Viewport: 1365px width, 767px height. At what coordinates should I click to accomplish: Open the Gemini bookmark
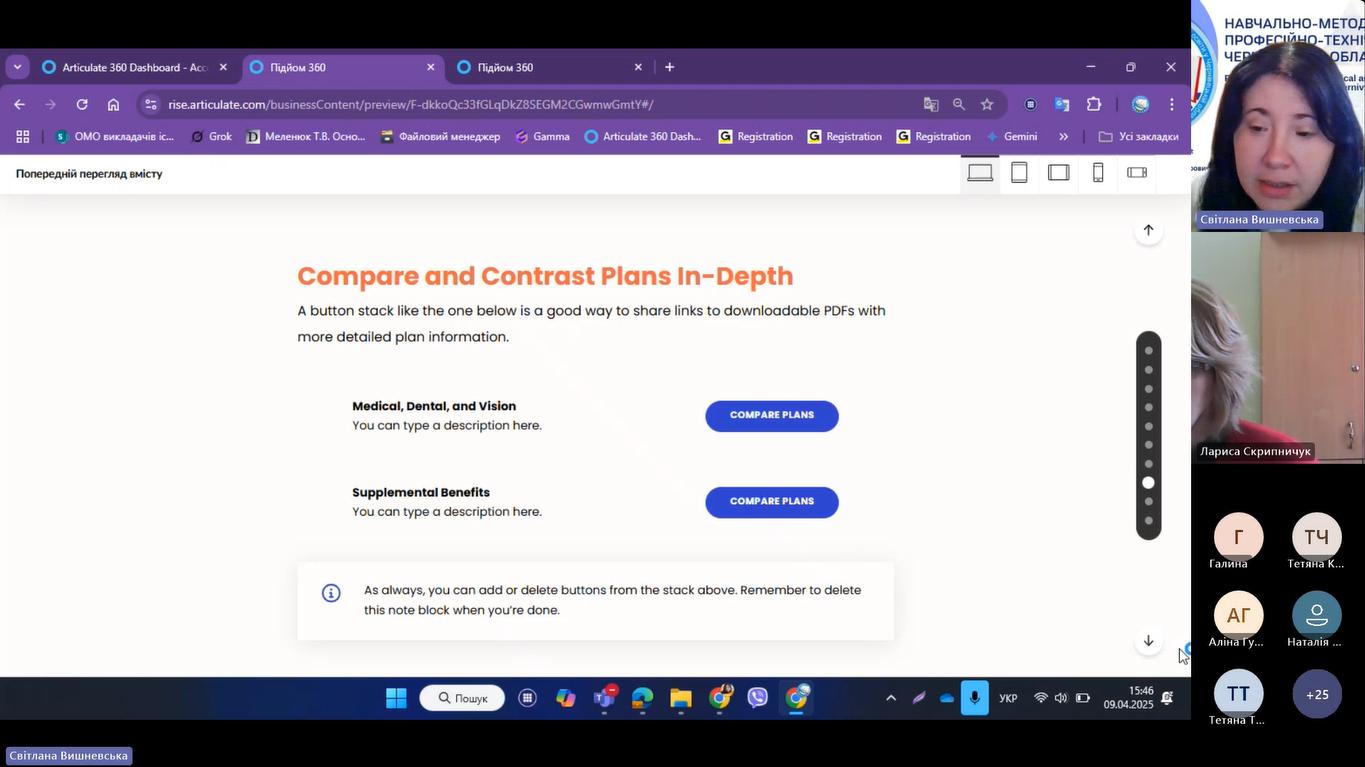(x=1012, y=136)
